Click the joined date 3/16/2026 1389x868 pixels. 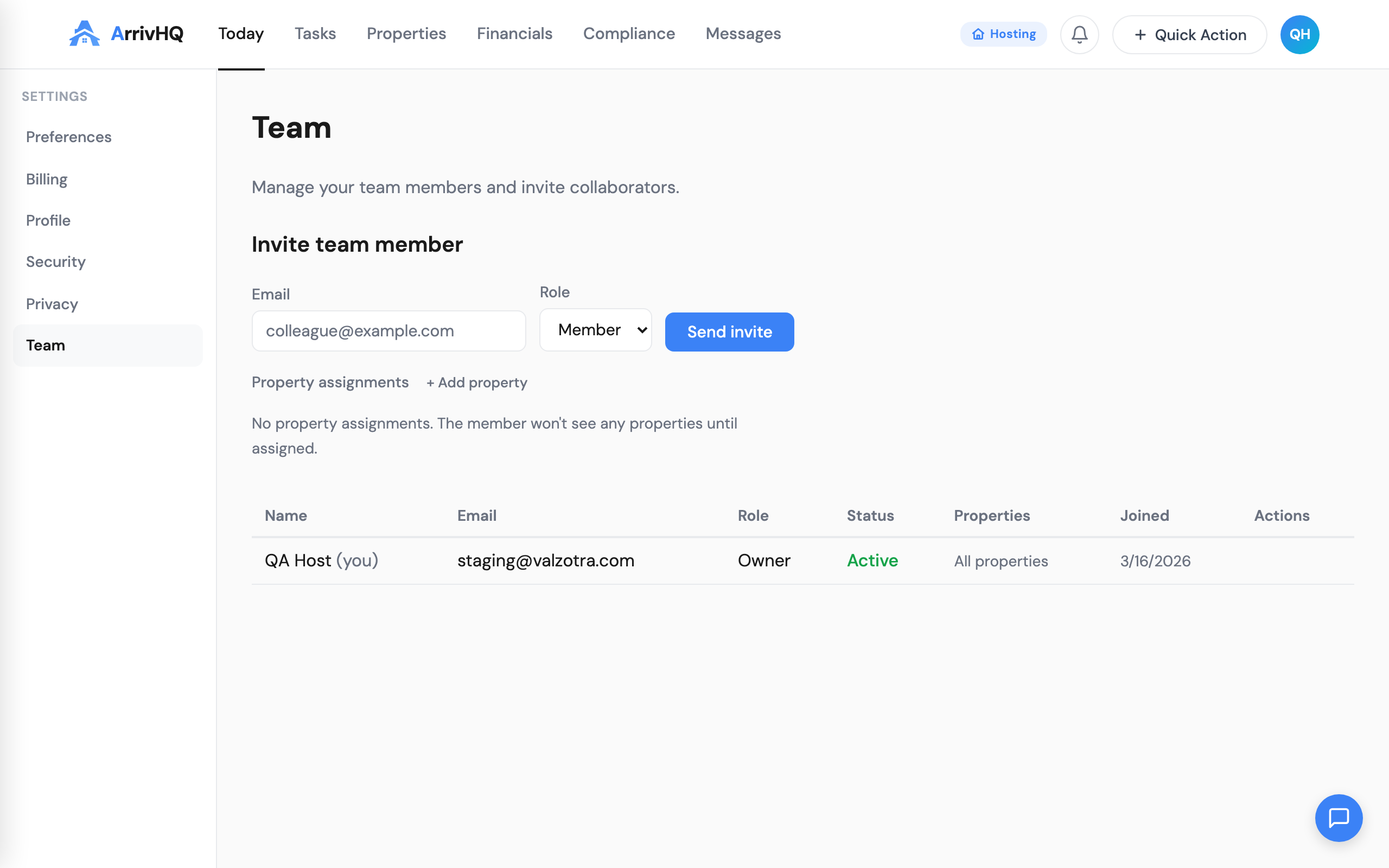[1155, 561]
